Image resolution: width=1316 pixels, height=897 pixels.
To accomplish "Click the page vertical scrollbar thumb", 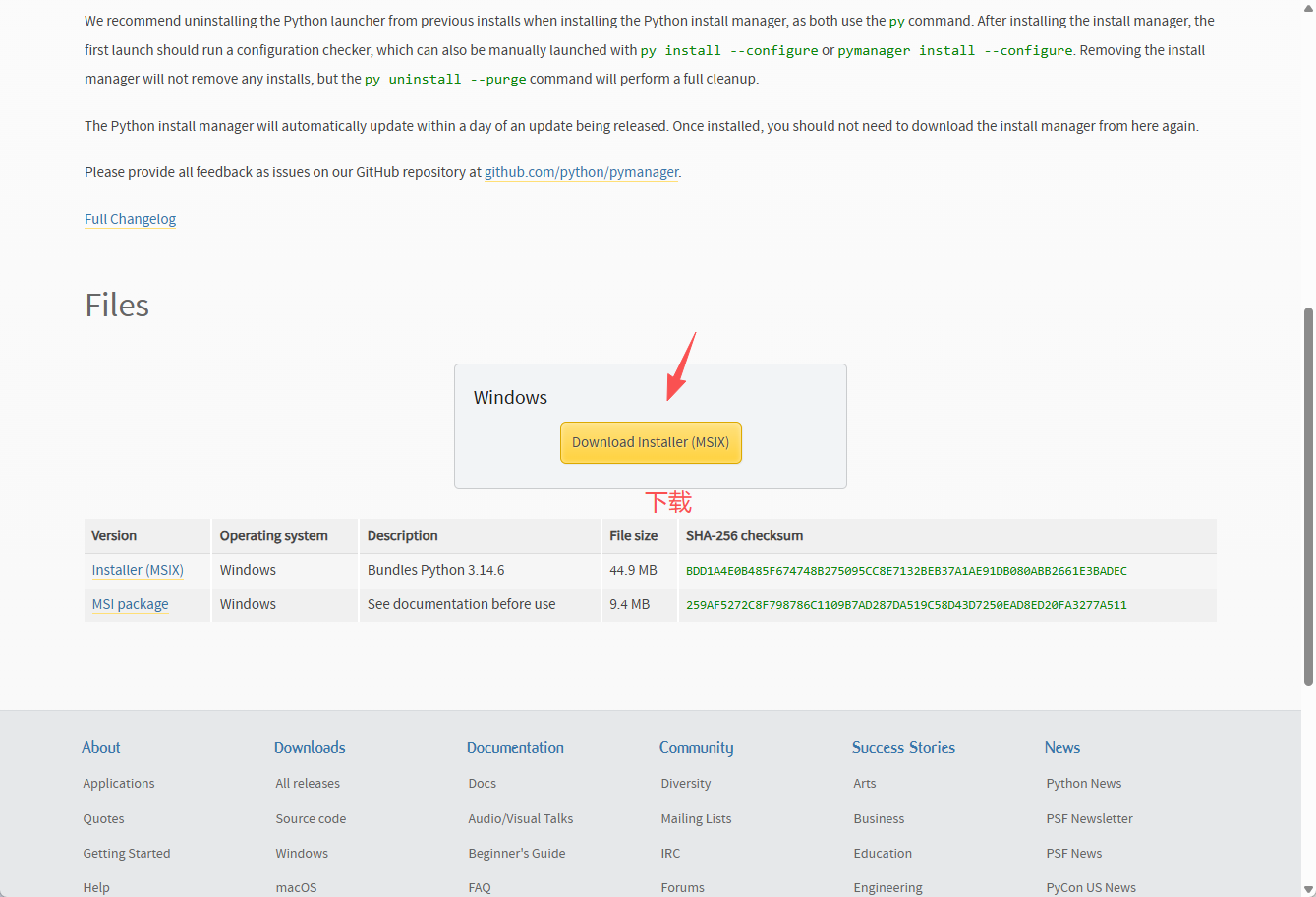I will [x=1308, y=496].
